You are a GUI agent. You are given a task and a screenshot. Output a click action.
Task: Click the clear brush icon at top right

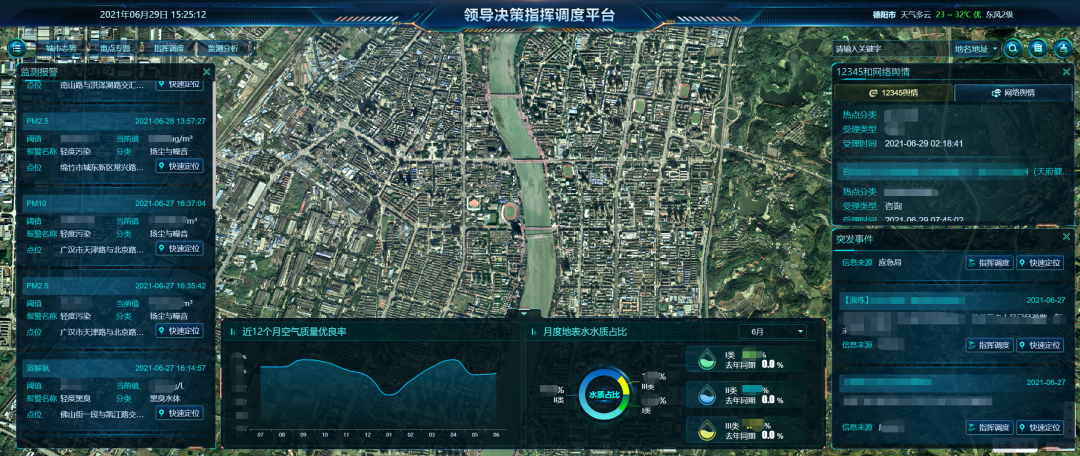tap(1061, 47)
